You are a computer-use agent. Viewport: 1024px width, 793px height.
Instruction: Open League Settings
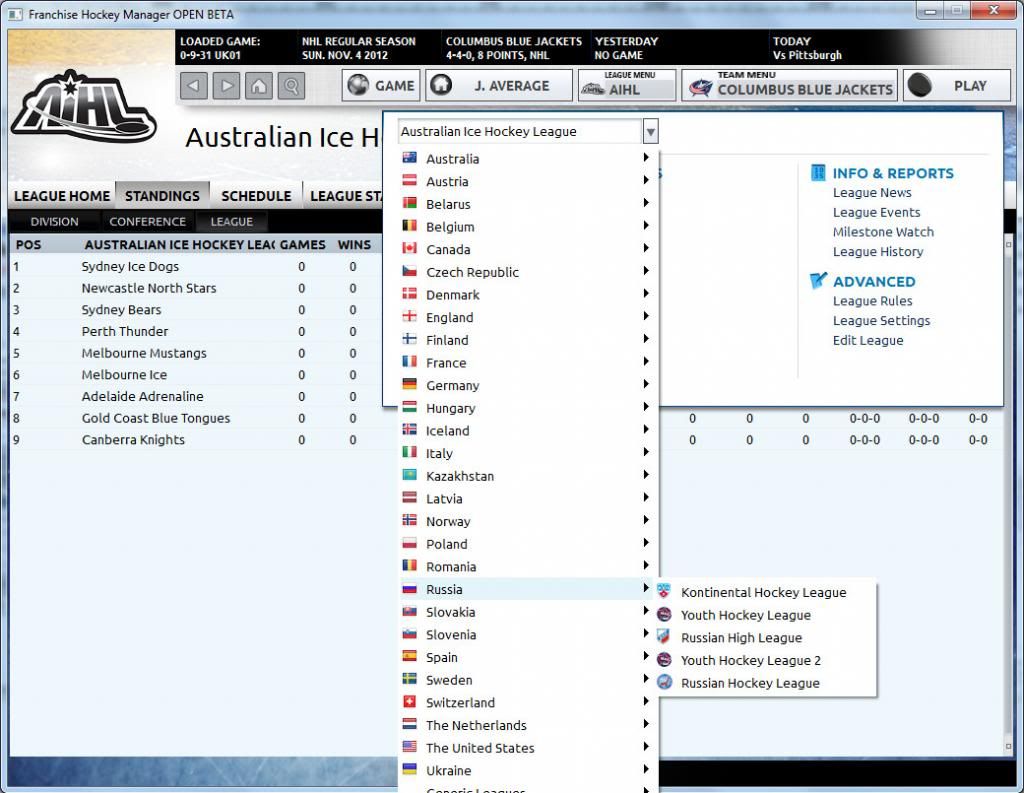pyautogui.click(x=881, y=320)
